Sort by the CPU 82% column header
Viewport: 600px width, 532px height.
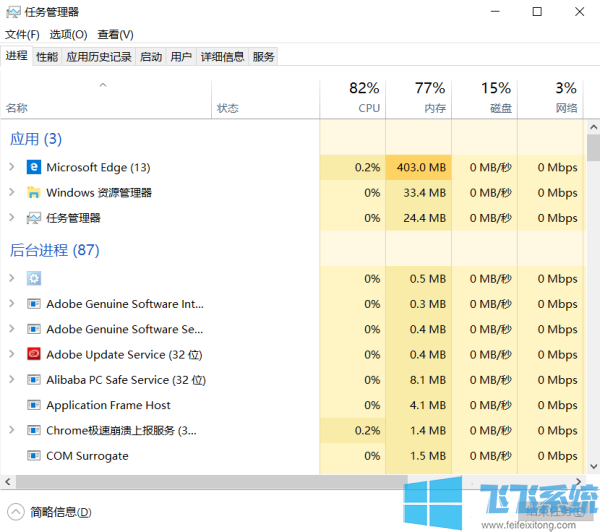click(x=352, y=99)
